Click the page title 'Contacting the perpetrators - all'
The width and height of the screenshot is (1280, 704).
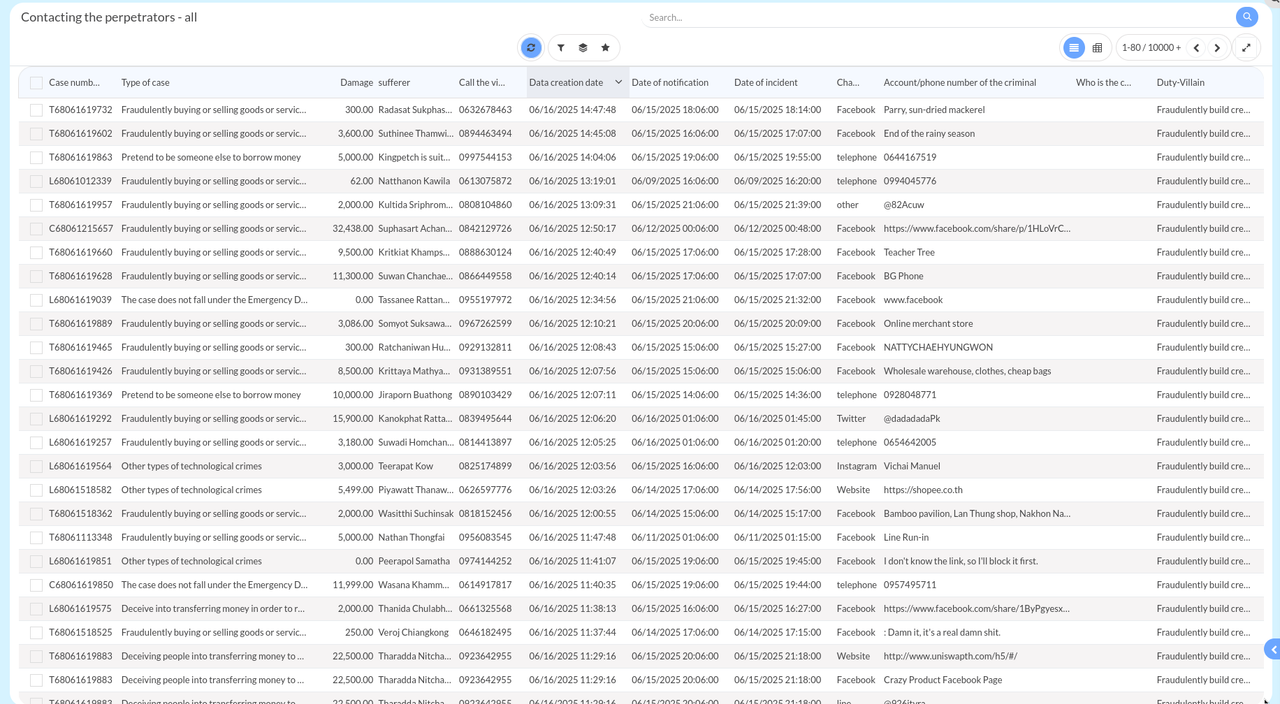109,17
